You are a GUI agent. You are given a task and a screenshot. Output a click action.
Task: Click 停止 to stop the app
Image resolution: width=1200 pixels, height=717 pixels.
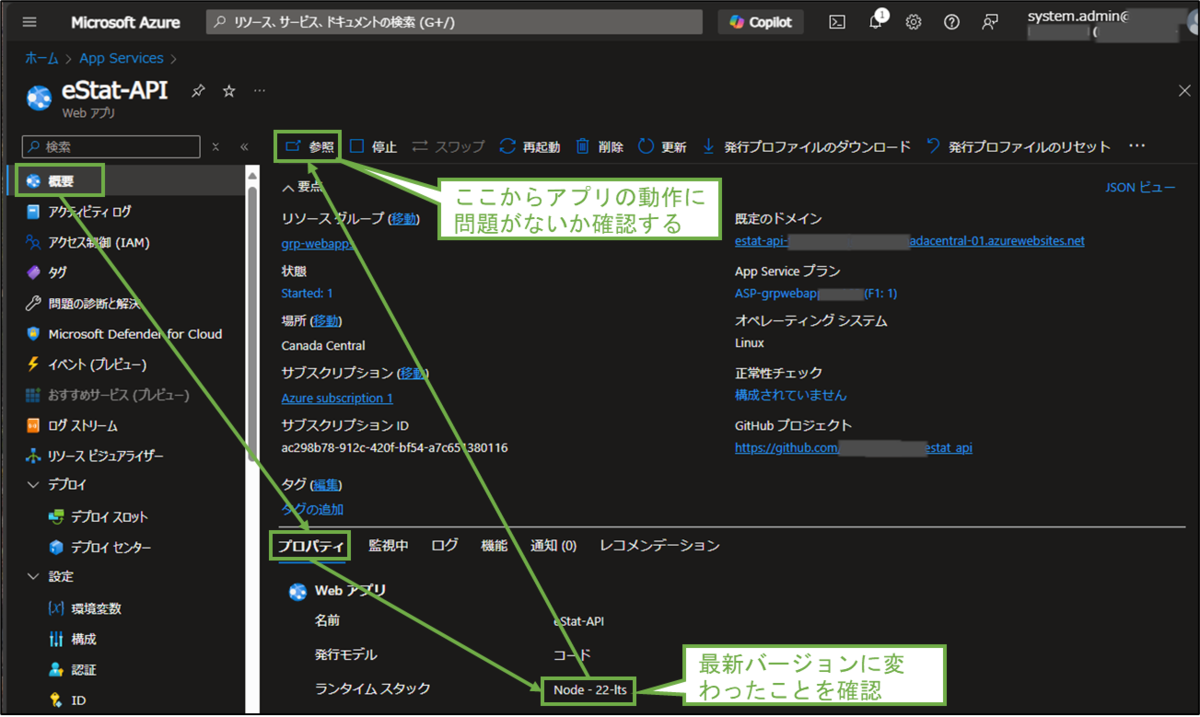(x=373, y=147)
